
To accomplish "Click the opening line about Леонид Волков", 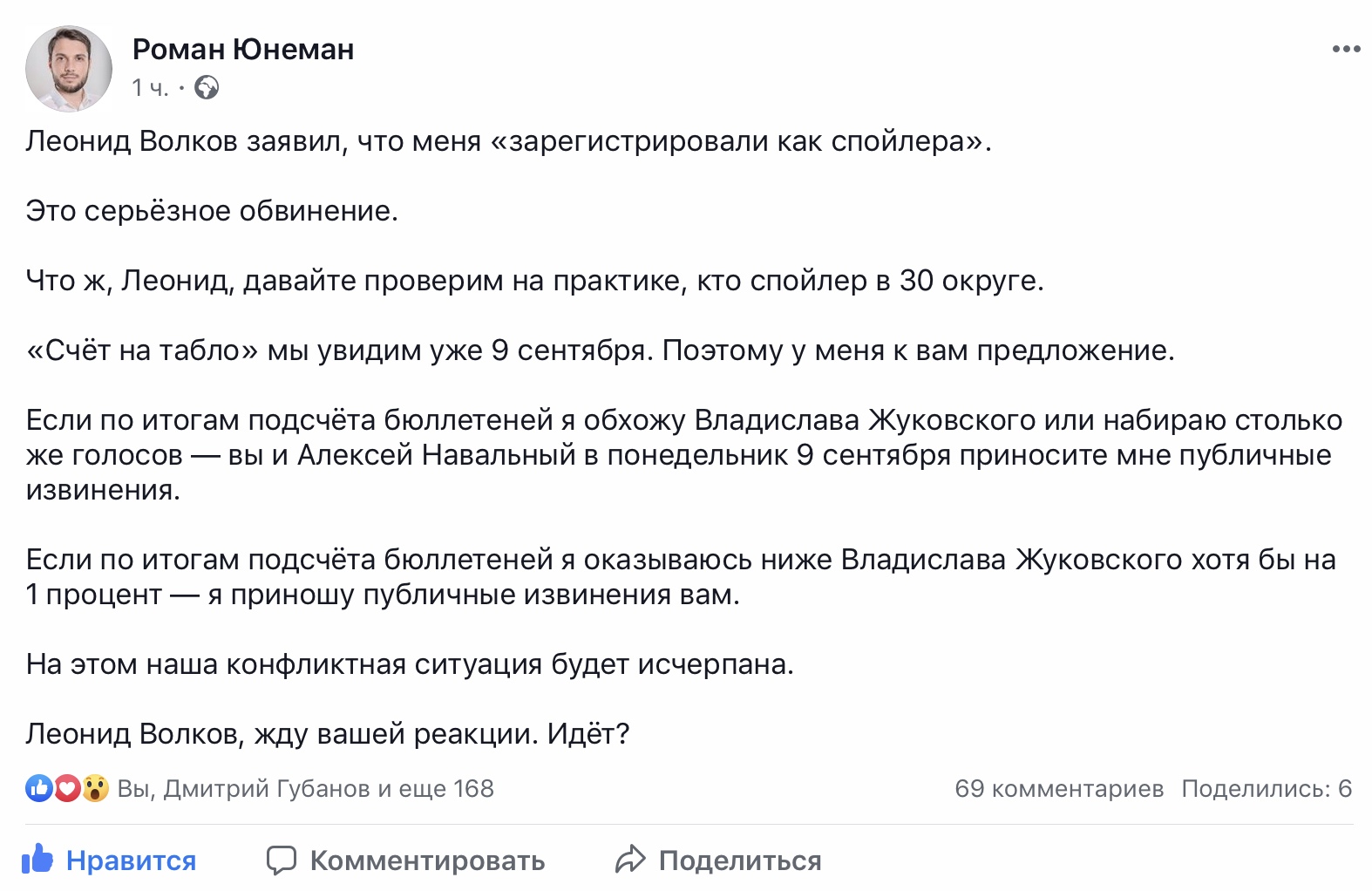I will pos(508,141).
